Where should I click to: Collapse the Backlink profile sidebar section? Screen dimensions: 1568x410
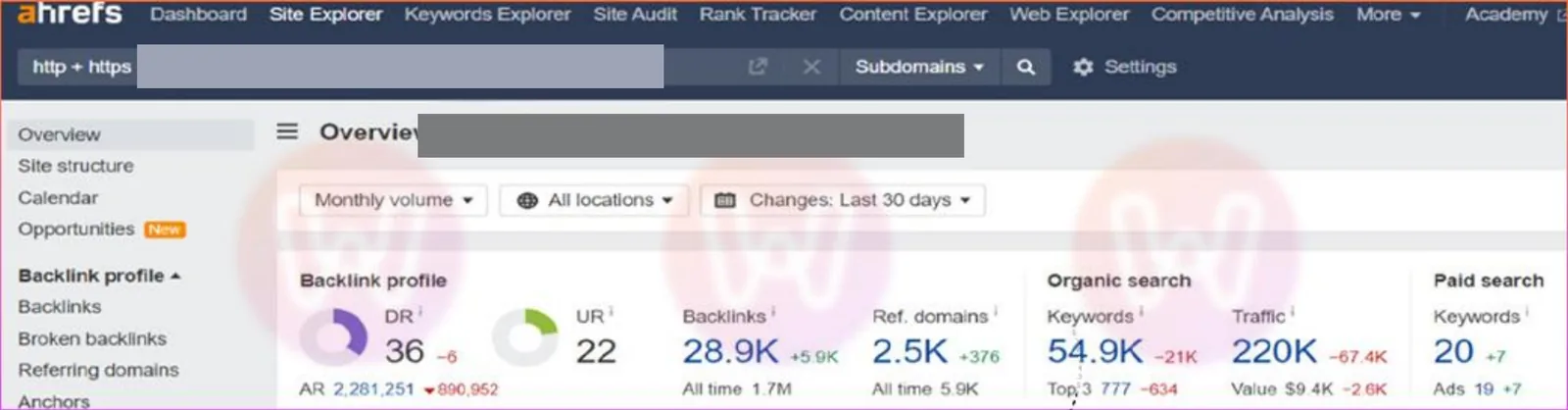pos(99,276)
